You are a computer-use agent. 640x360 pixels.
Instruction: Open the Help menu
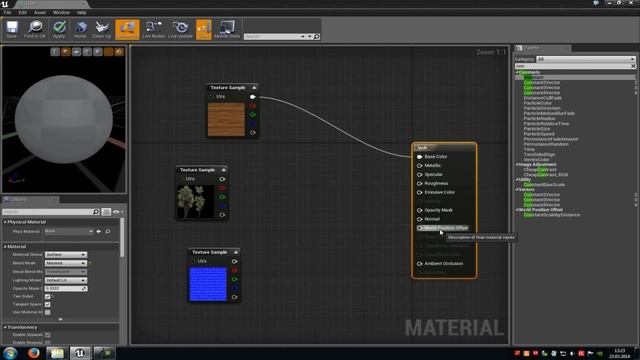click(x=82, y=13)
